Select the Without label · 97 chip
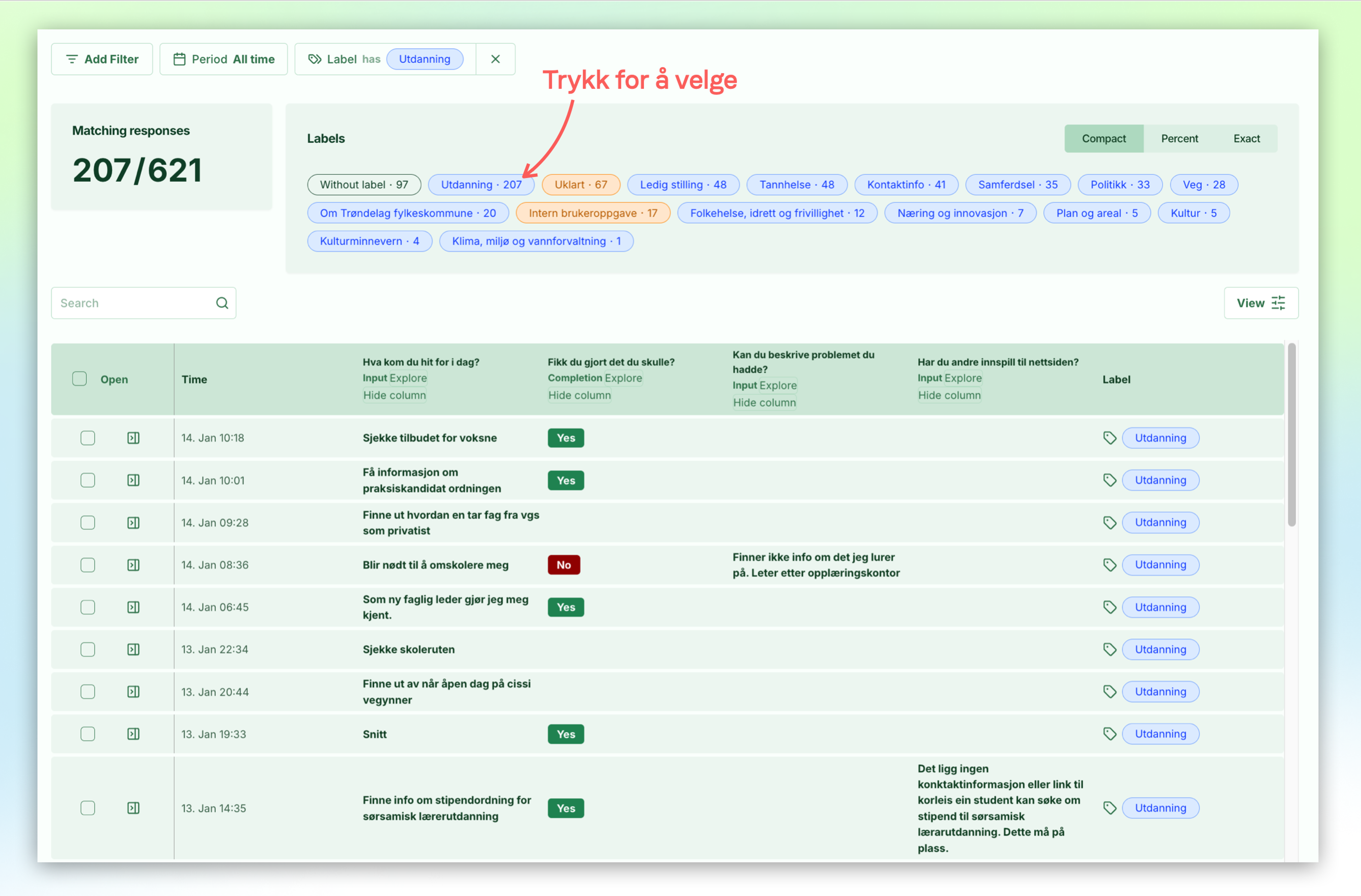 [x=364, y=185]
